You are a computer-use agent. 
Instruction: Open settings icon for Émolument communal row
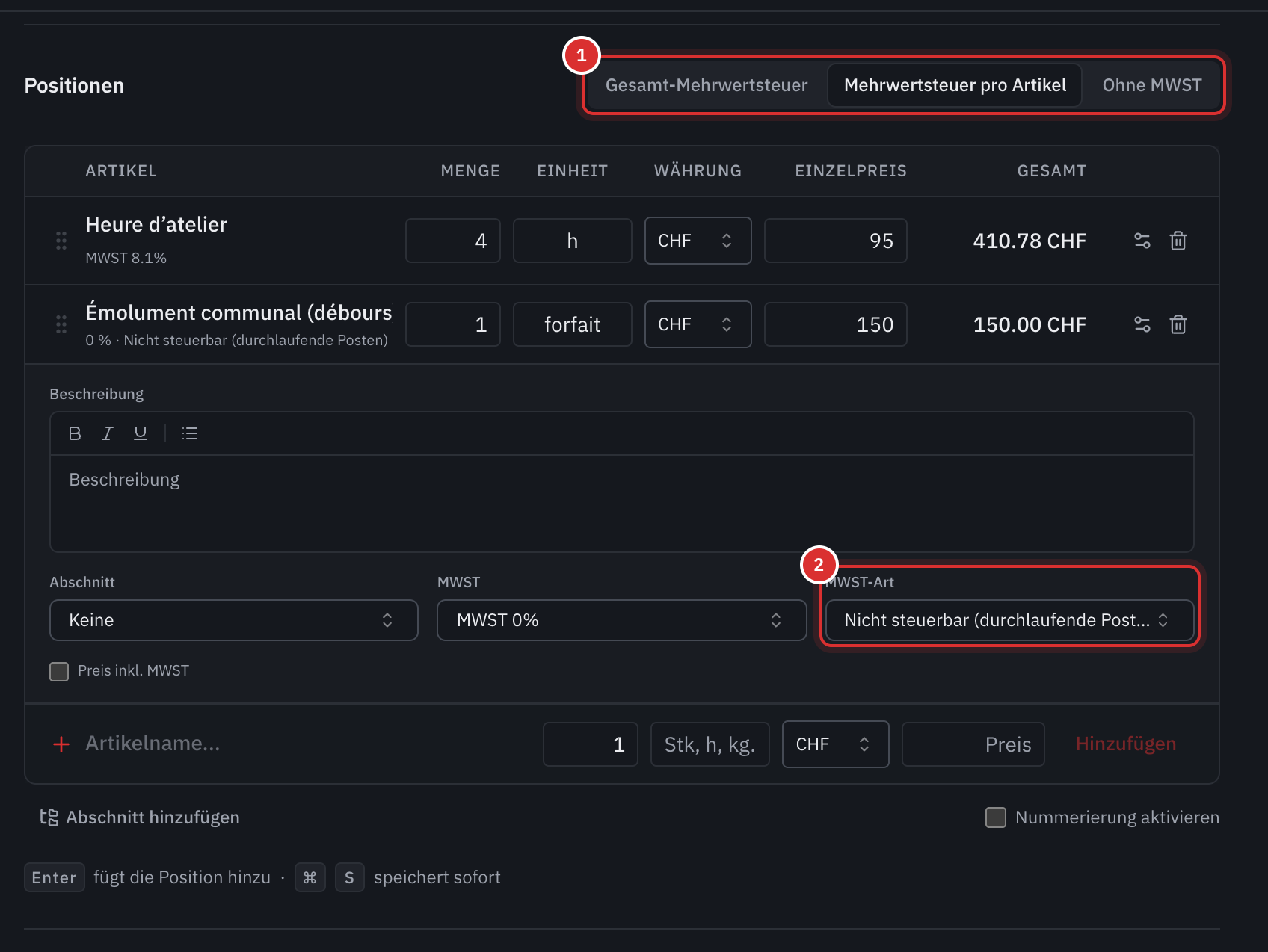pyautogui.click(x=1142, y=324)
